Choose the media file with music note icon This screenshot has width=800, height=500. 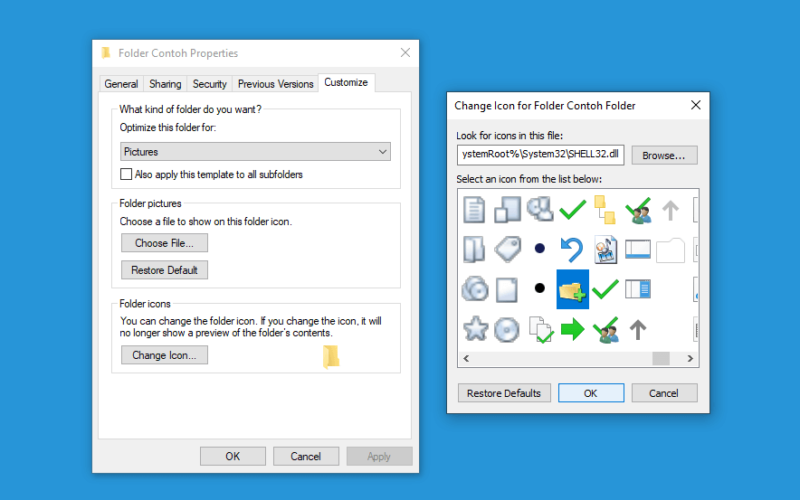click(x=606, y=249)
